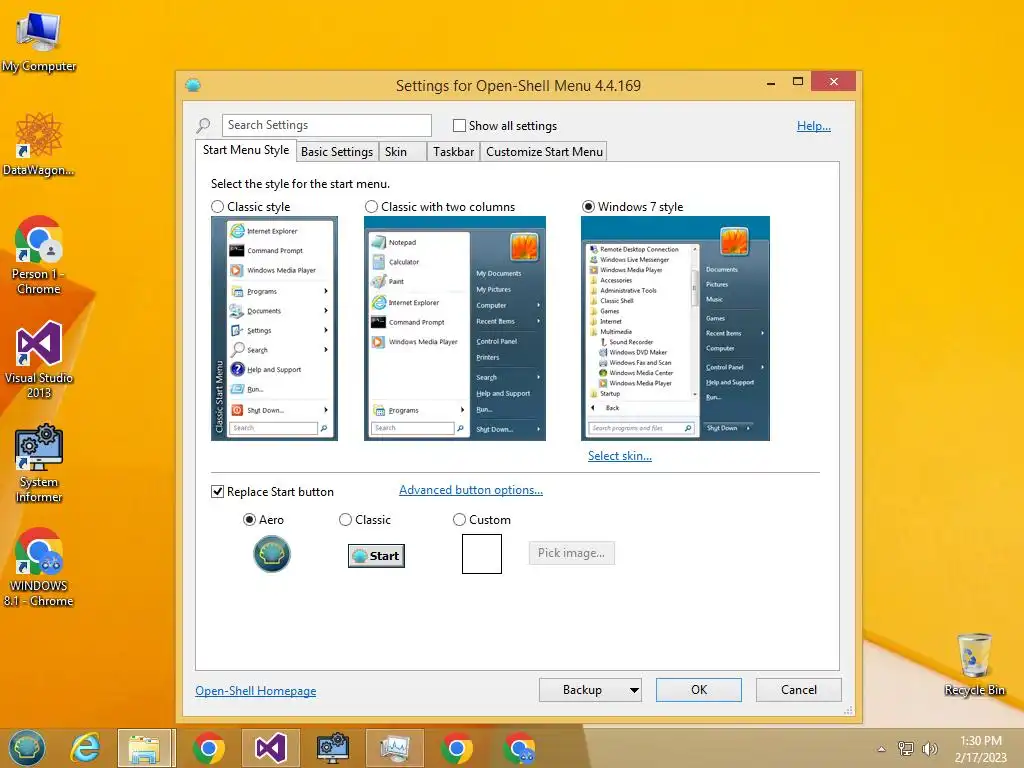Click the Classic Start button image
The width and height of the screenshot is (1024, 768).
coord(376,556)
